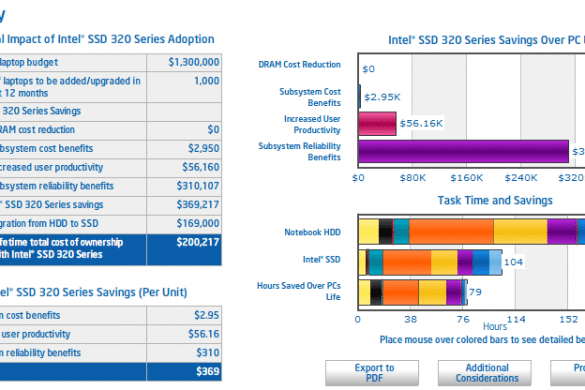Click the Notebook HDD row label
The height and width of the screenshot is (390, 585).
pyautogui.click(x=313, y=232)
